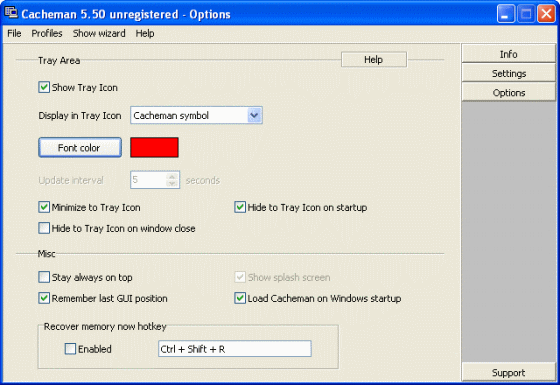
Task: Minimize the Cacheman window
Action: [506, 14]
